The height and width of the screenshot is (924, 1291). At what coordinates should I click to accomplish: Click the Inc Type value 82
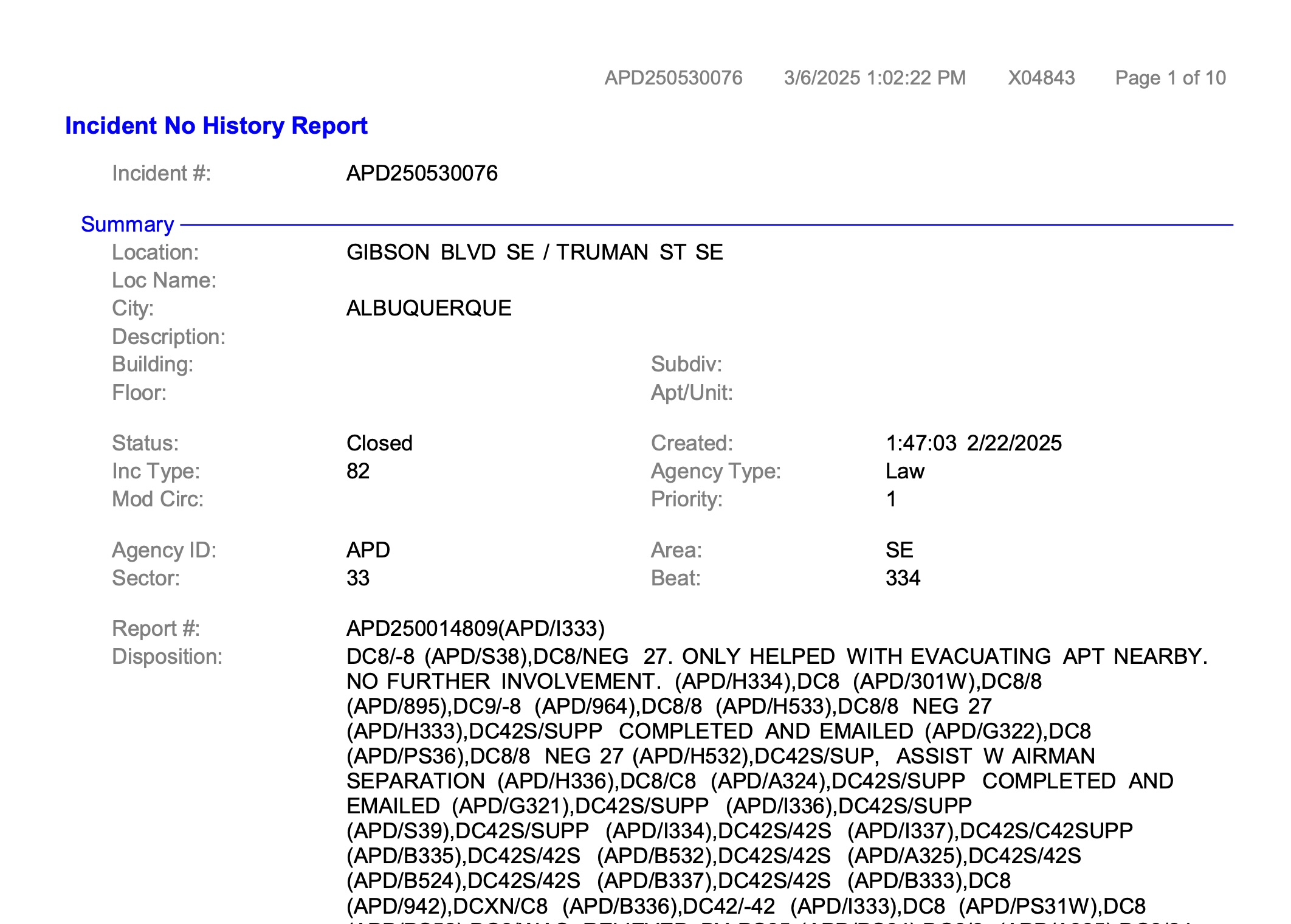pyautogui.click(x=358, y=471)
